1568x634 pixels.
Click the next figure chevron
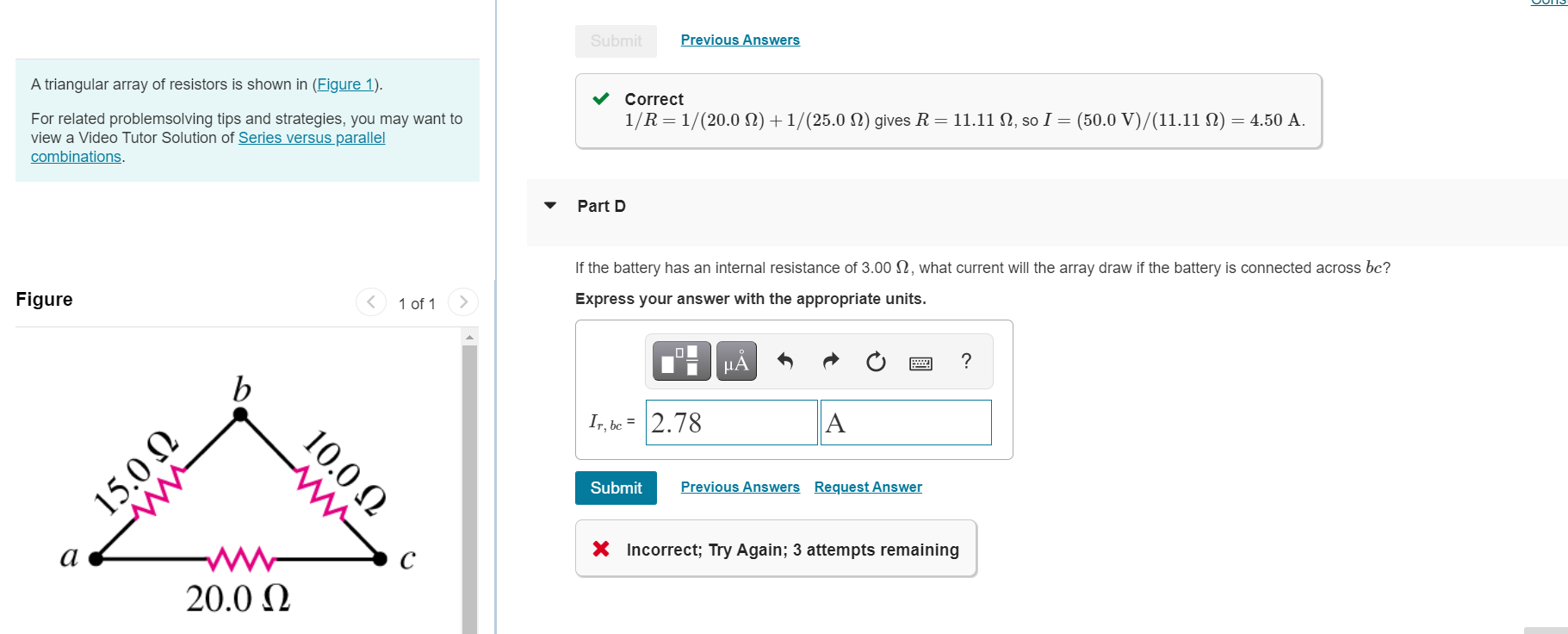point(463,302)
